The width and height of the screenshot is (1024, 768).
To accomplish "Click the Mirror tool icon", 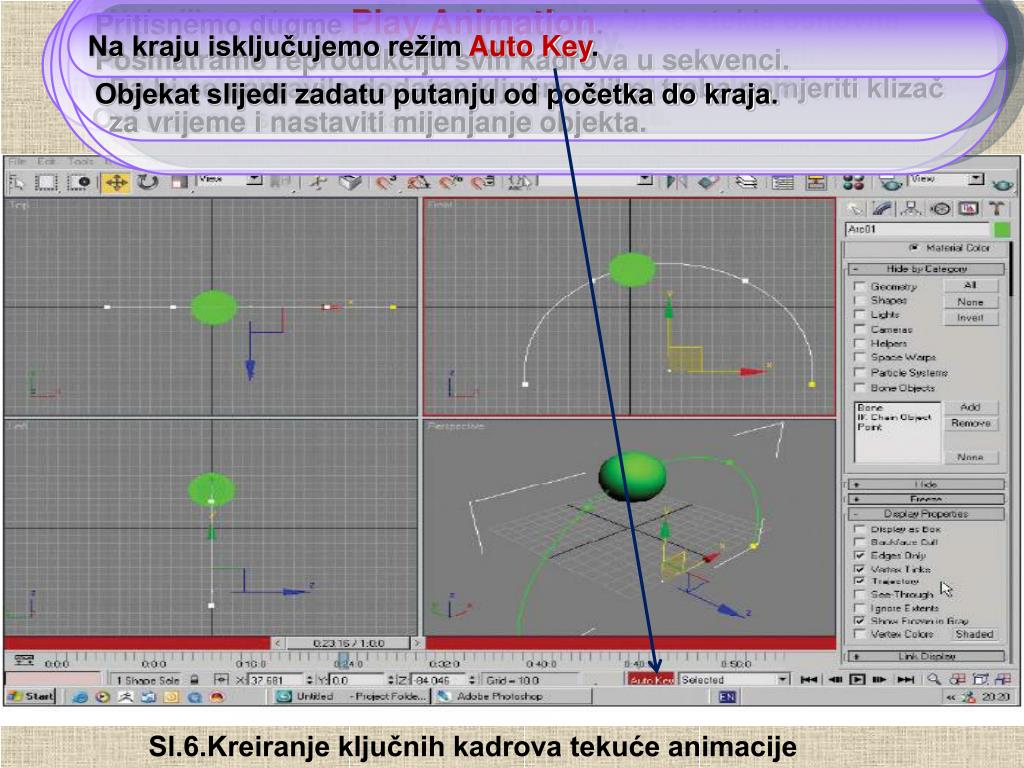I will (676, 182).
